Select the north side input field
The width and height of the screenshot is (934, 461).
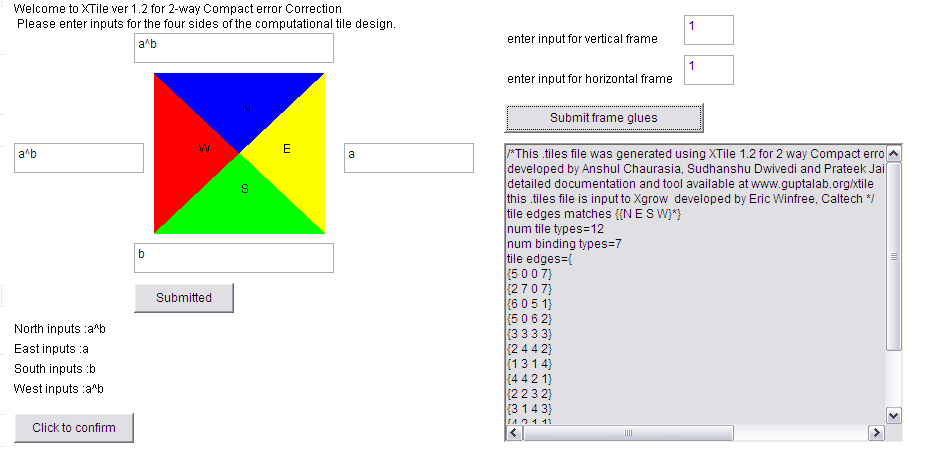pyautogui.click(x=234, y=48)
